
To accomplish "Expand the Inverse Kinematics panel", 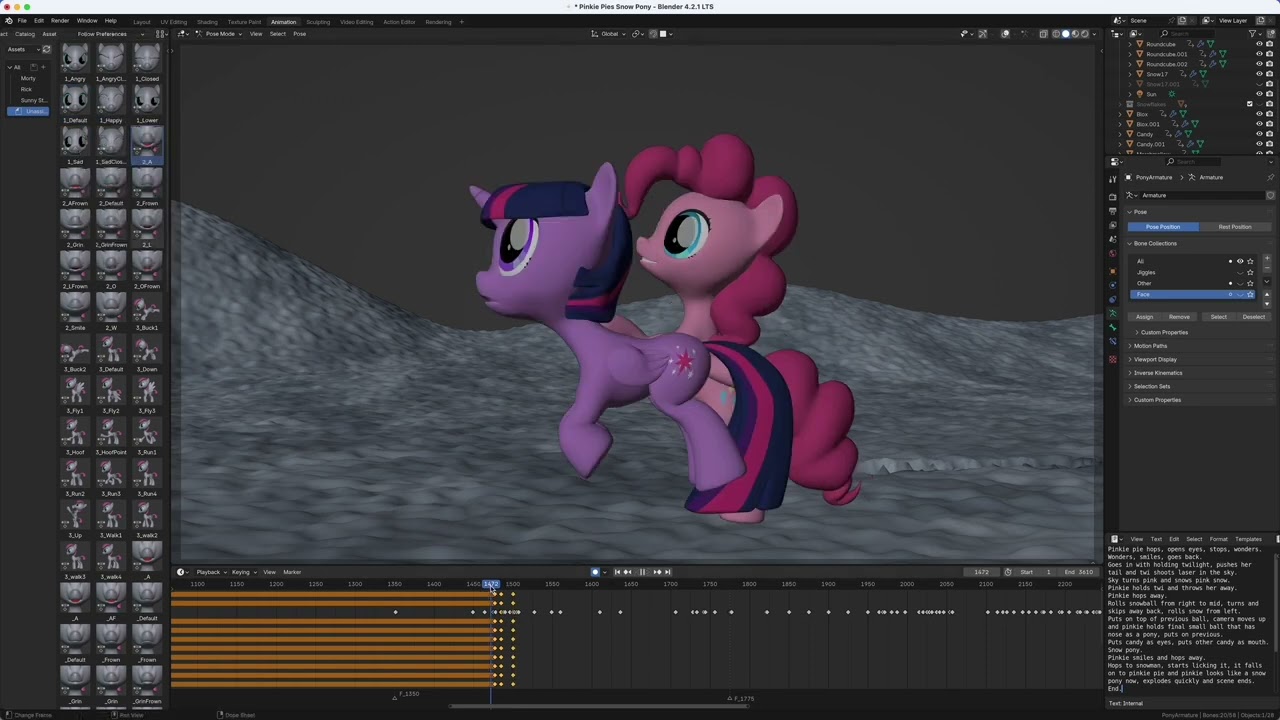I will tap(1158, 373).
